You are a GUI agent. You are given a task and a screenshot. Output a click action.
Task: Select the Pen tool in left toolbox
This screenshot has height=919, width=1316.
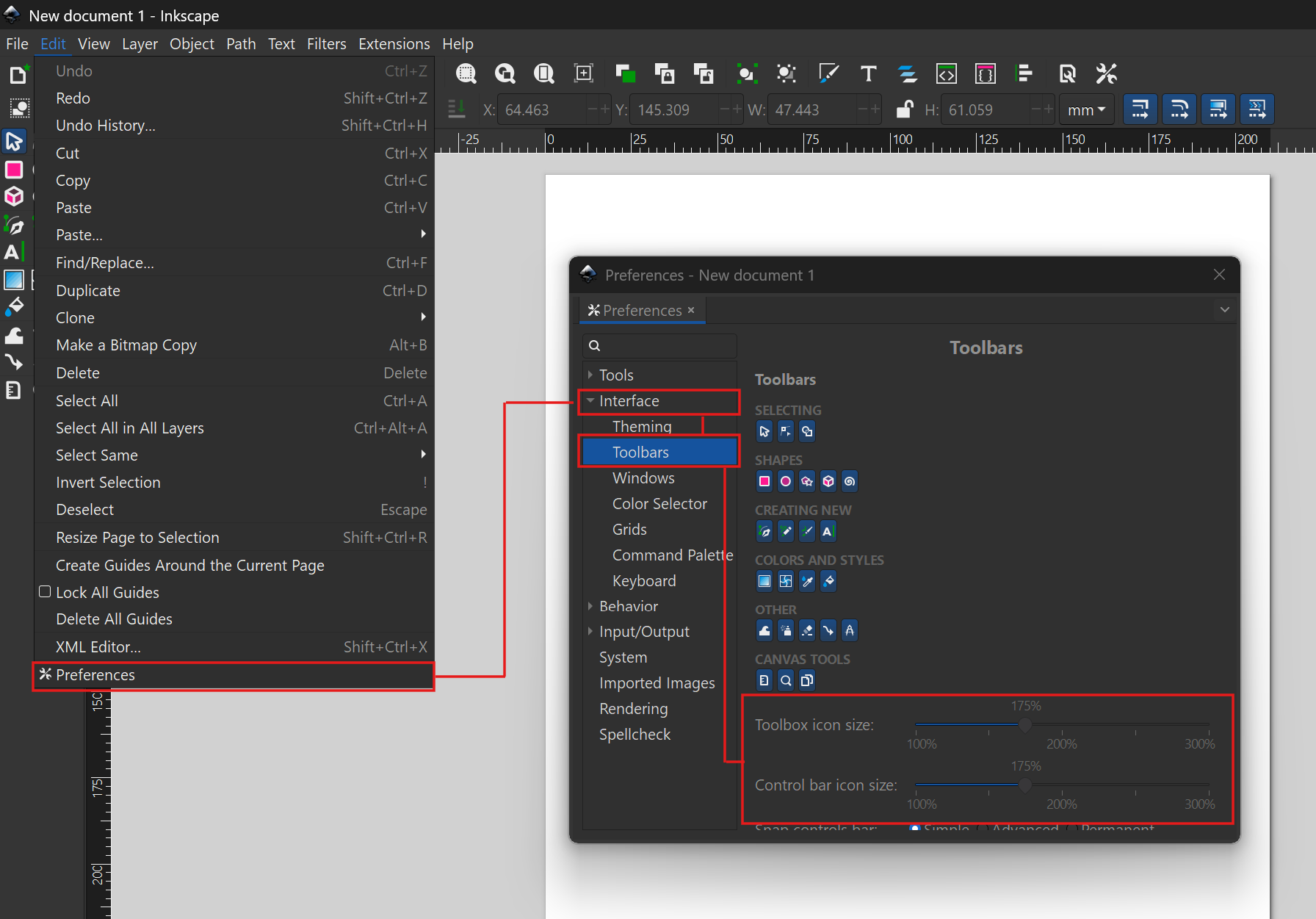point(14,225)
